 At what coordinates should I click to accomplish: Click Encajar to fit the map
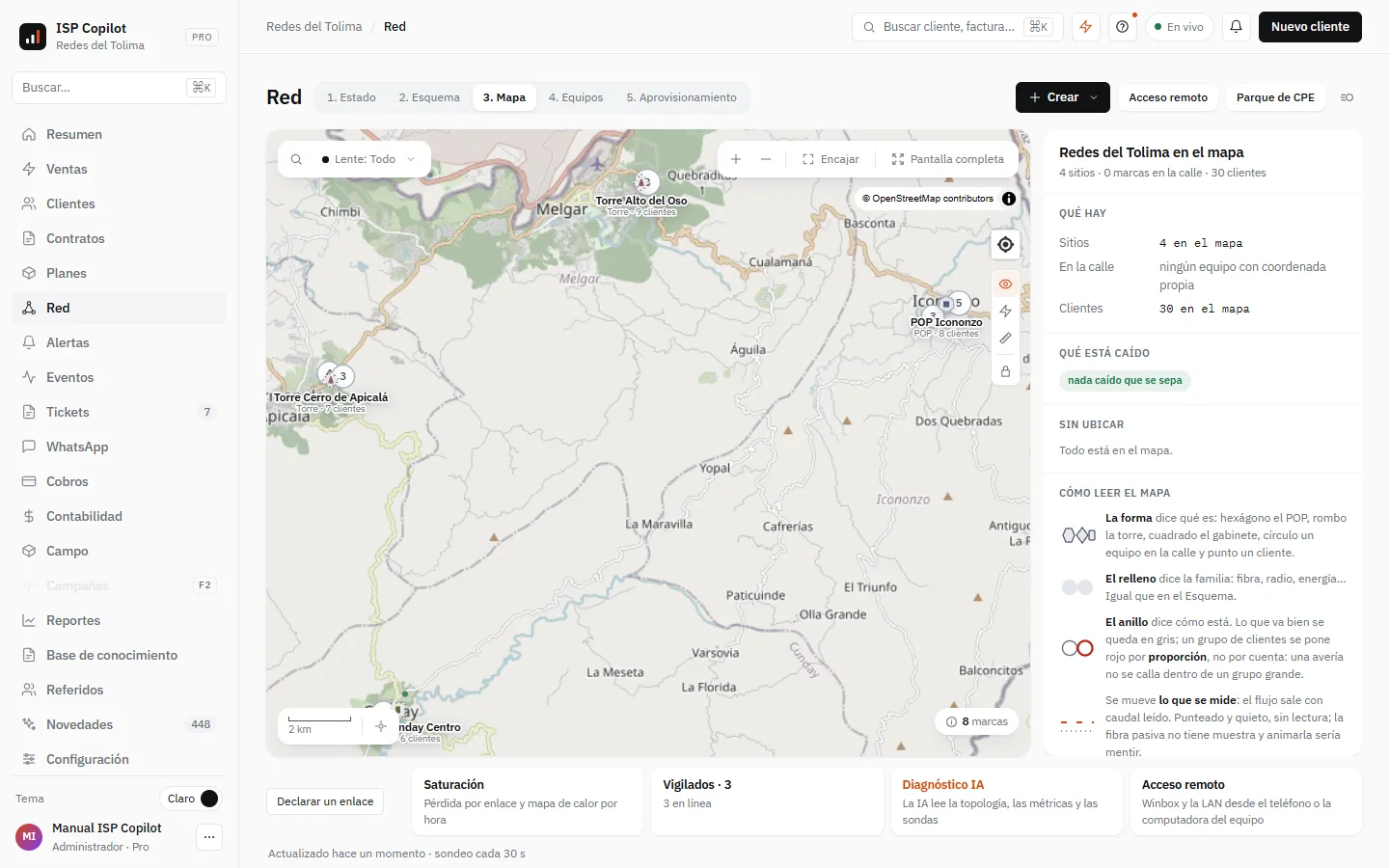831,159
